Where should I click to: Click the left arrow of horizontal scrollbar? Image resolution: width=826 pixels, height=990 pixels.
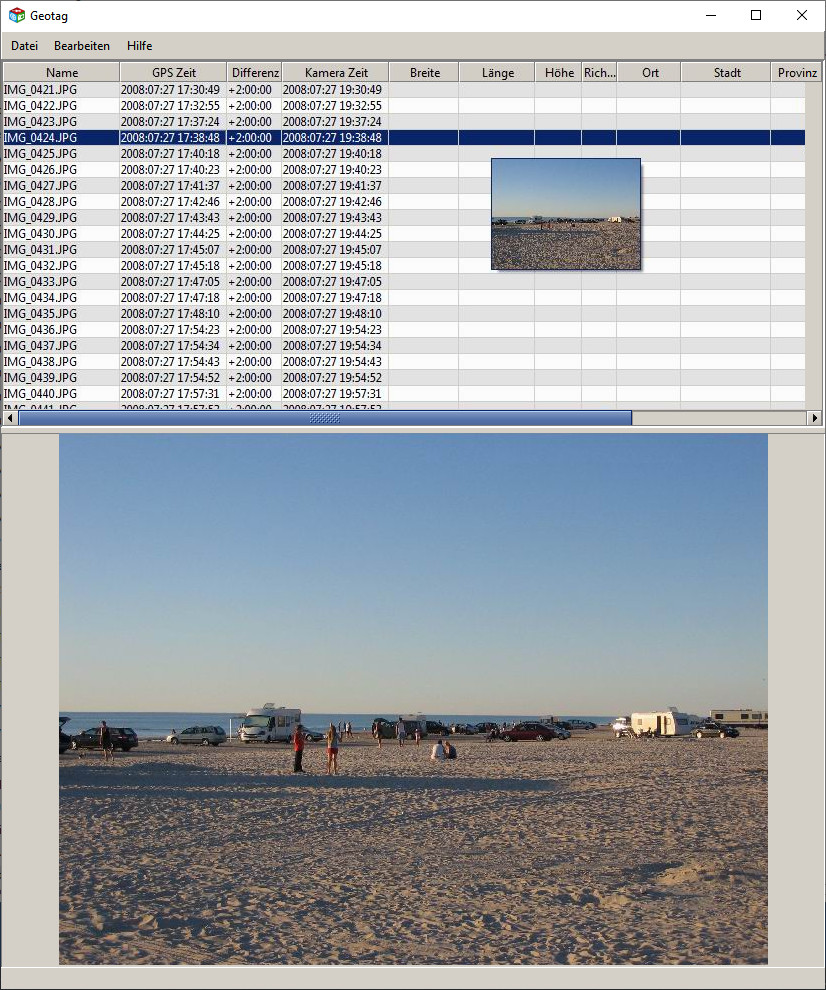pyautogui.click(x=10, y=418)
